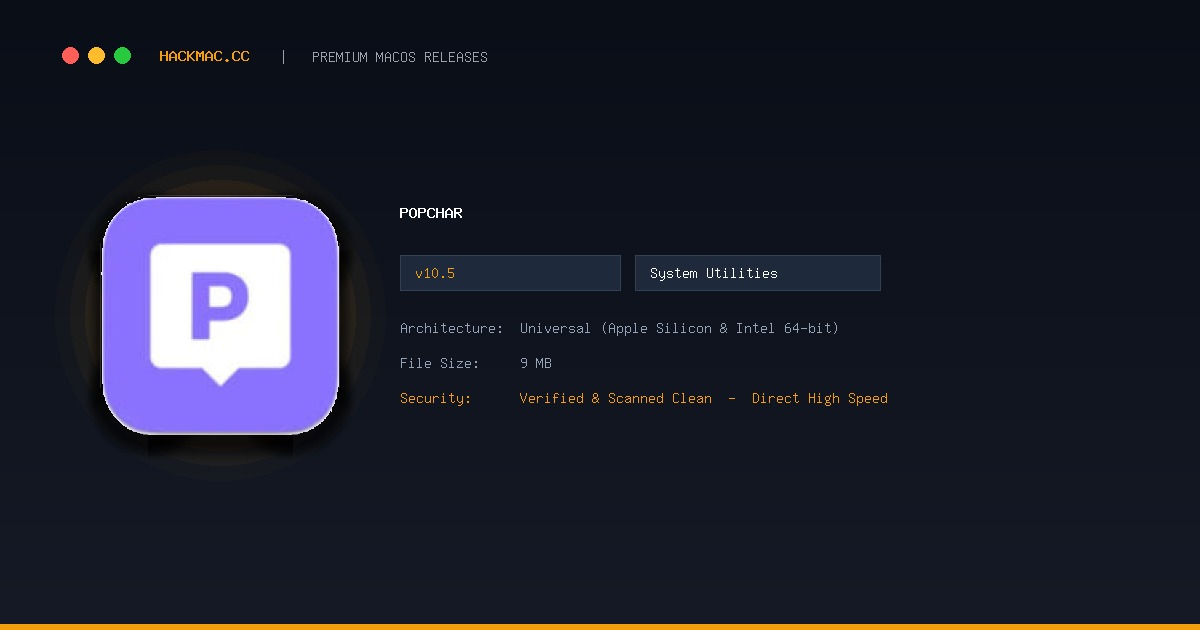This screenshot has height=630, width=1200.
Task: Click the yellow minimize window dot
Action: (96, 56)
